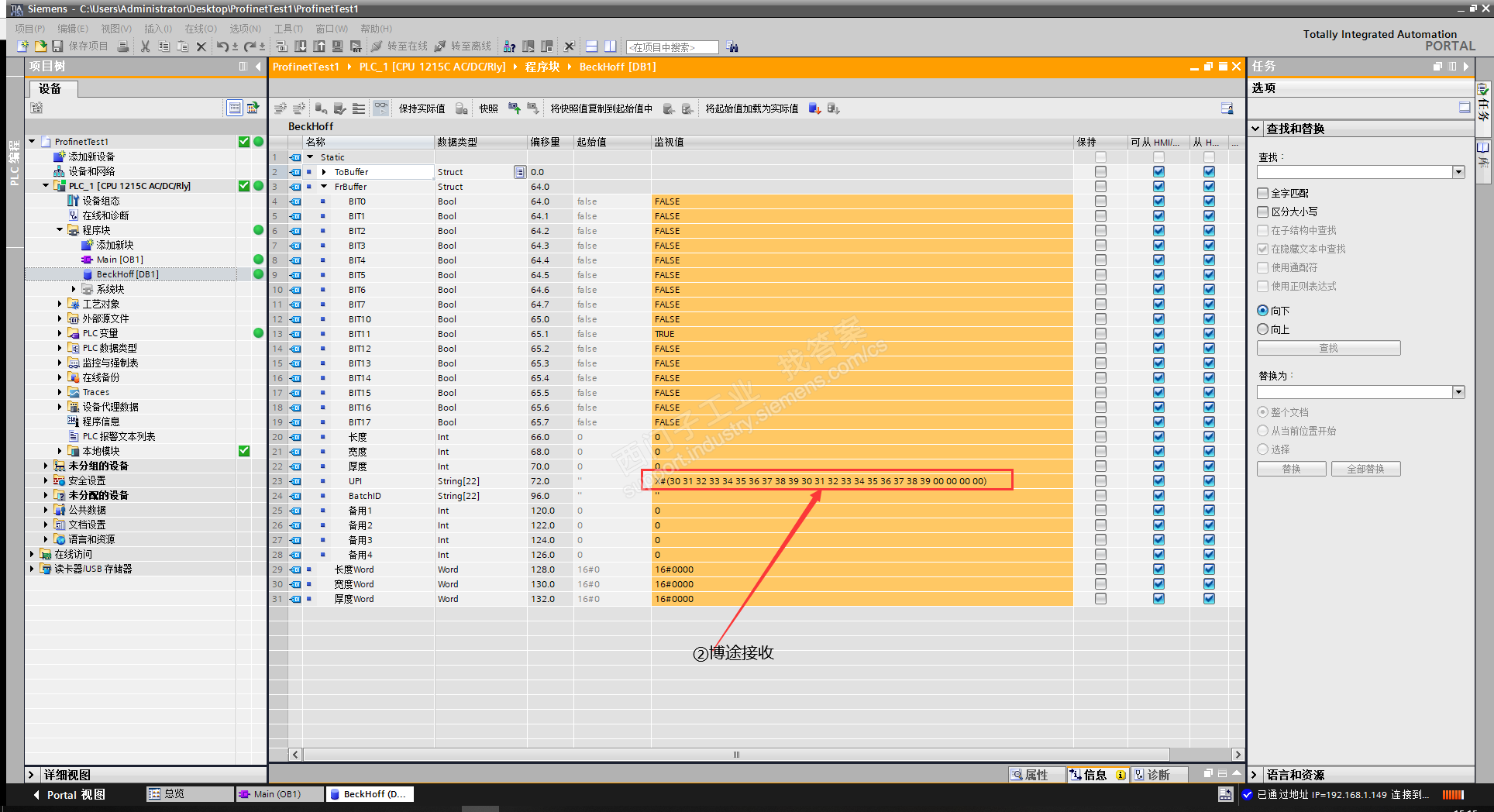Viewport: 1494px width, 812px height.
Task: Click the print icon in the toolbar
Action: click(x=123, y=46)
